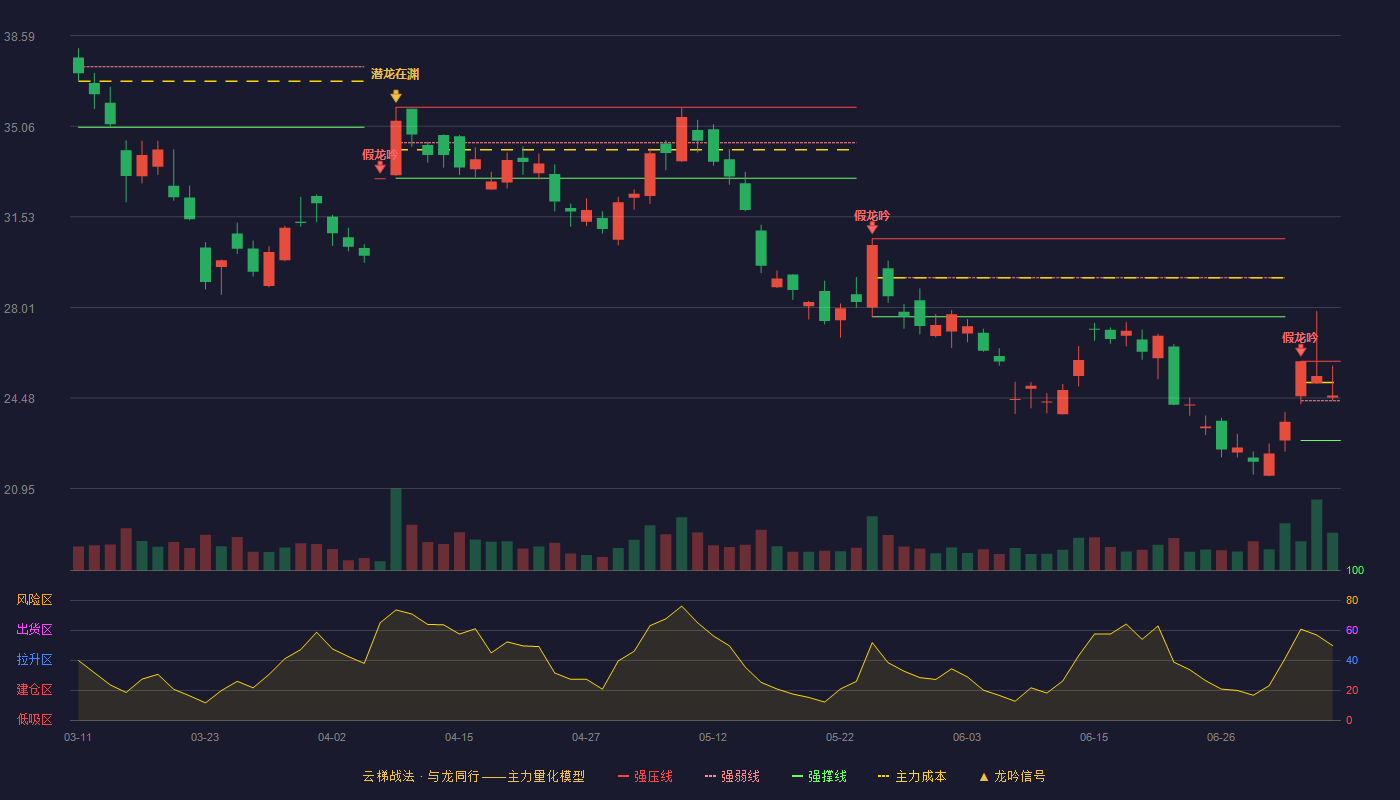Click the tallest volume bar below 潜龙在渊
The height and width of the screenshot is (800, 1400).
click(x=396, y=529)
